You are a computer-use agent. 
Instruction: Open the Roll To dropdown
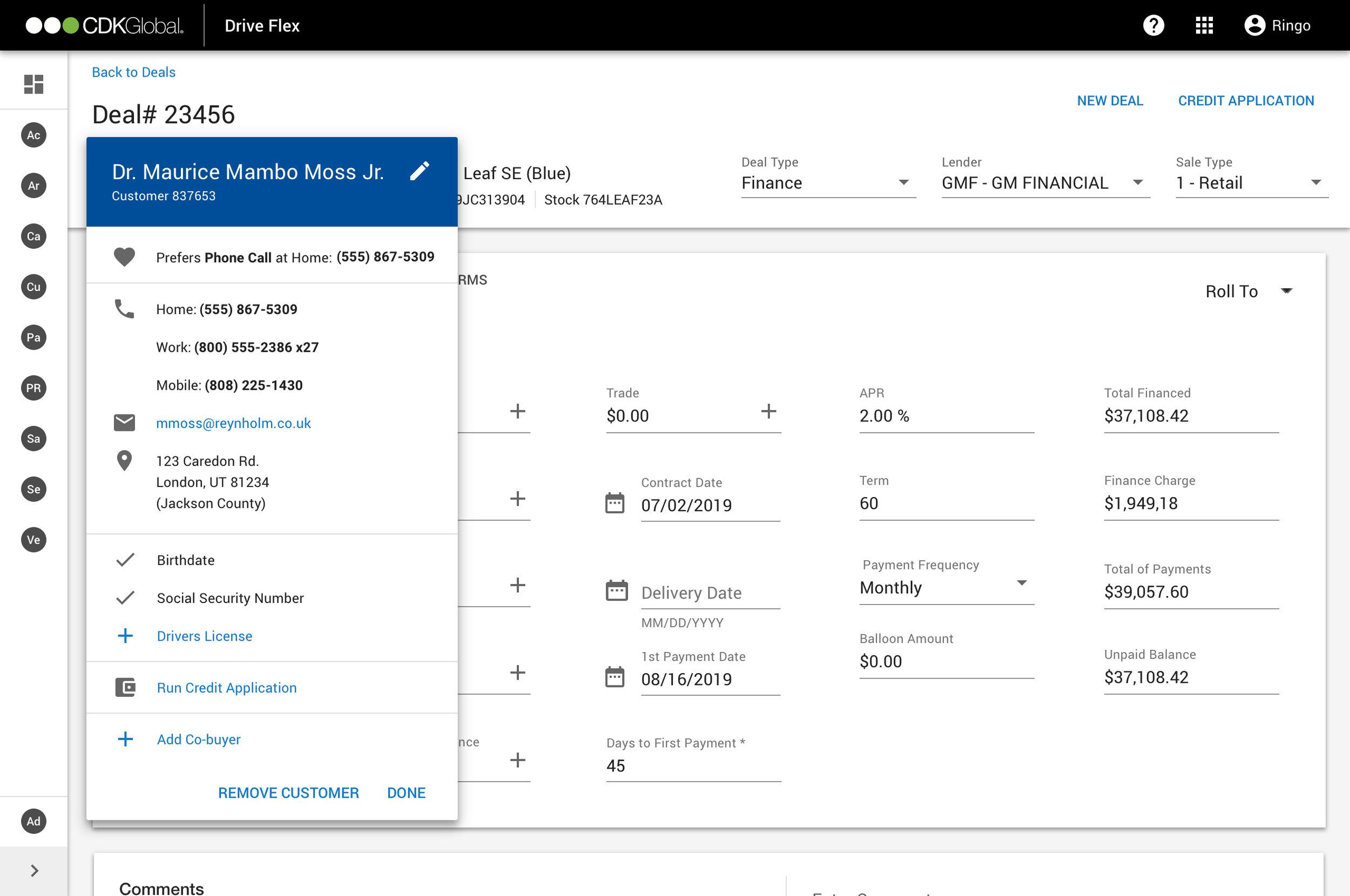pyautogui.click(x=1248, y=291)
